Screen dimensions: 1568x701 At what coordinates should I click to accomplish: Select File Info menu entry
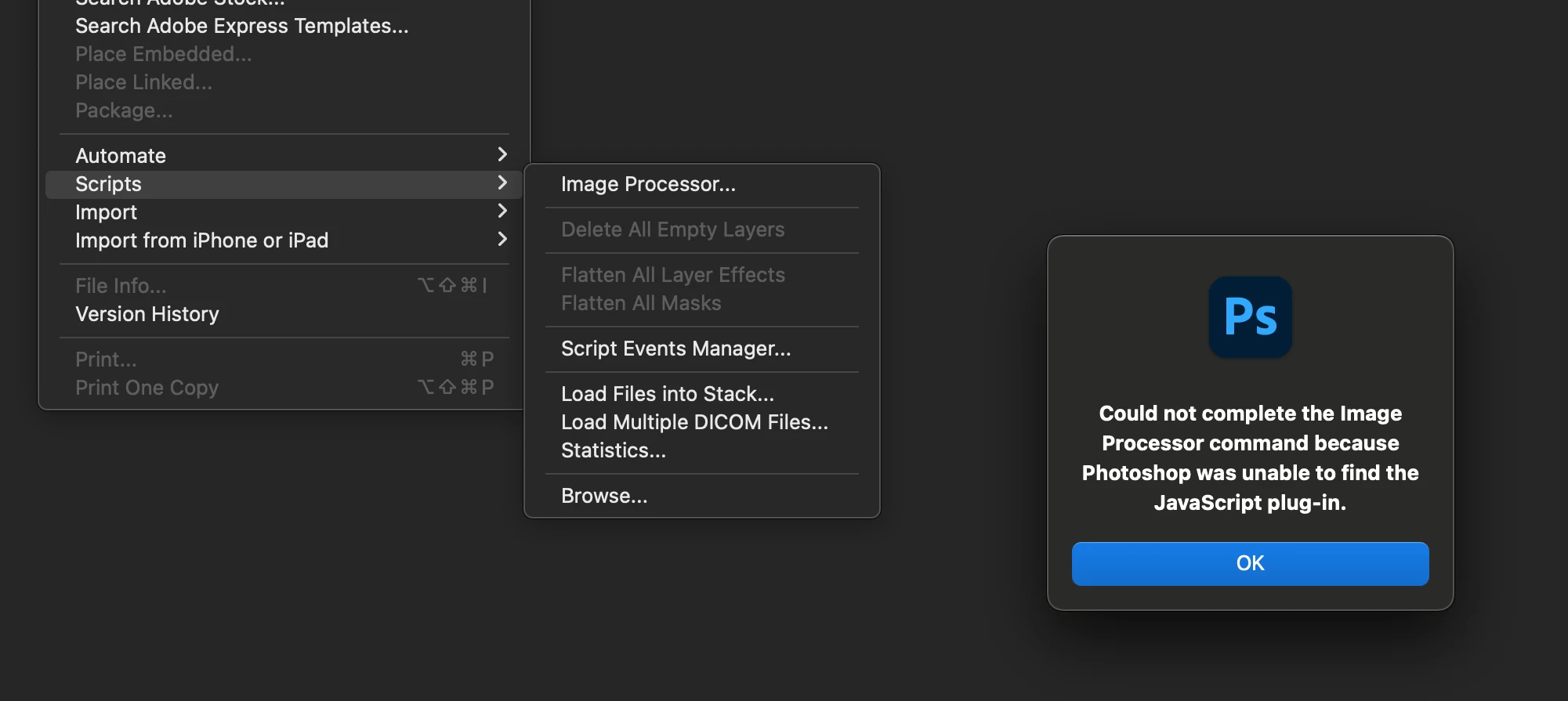click(x=284, y=286)
